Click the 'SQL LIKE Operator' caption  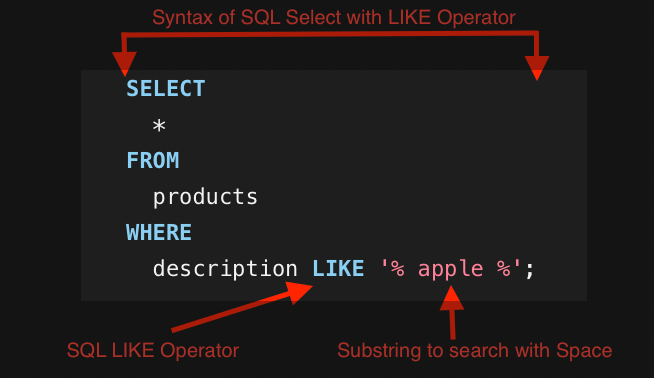pos(153,350)
